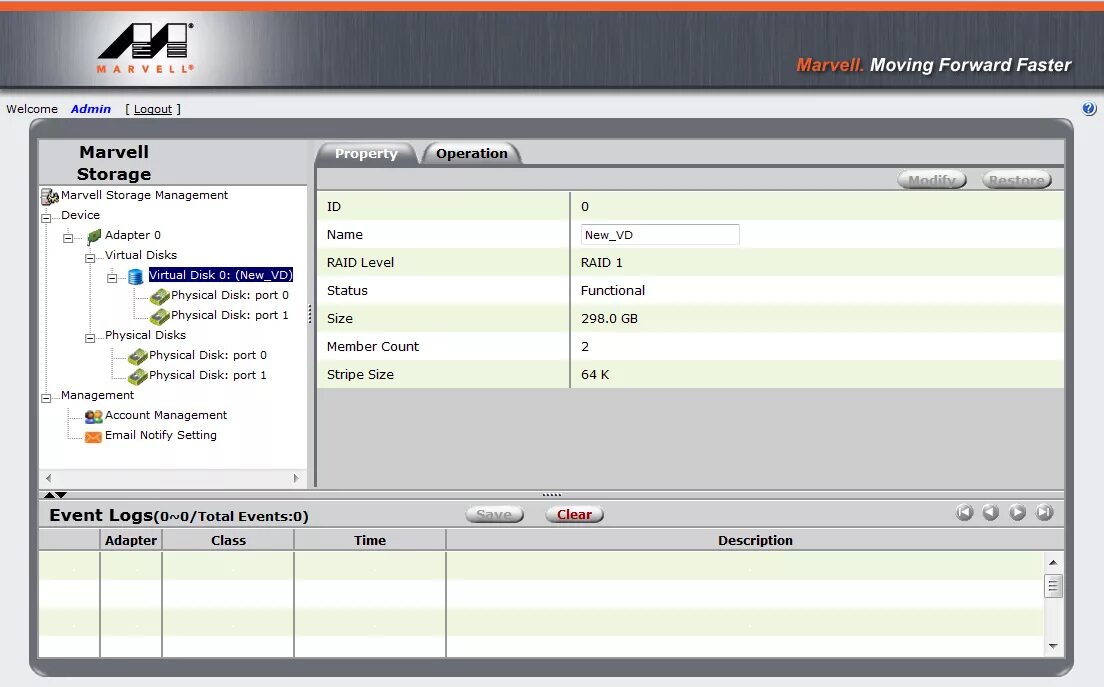Click Device label in tree
Image resolution: width=1104 pixels, height=687 pixels.
pyautogui.click(x=80, y=215)
